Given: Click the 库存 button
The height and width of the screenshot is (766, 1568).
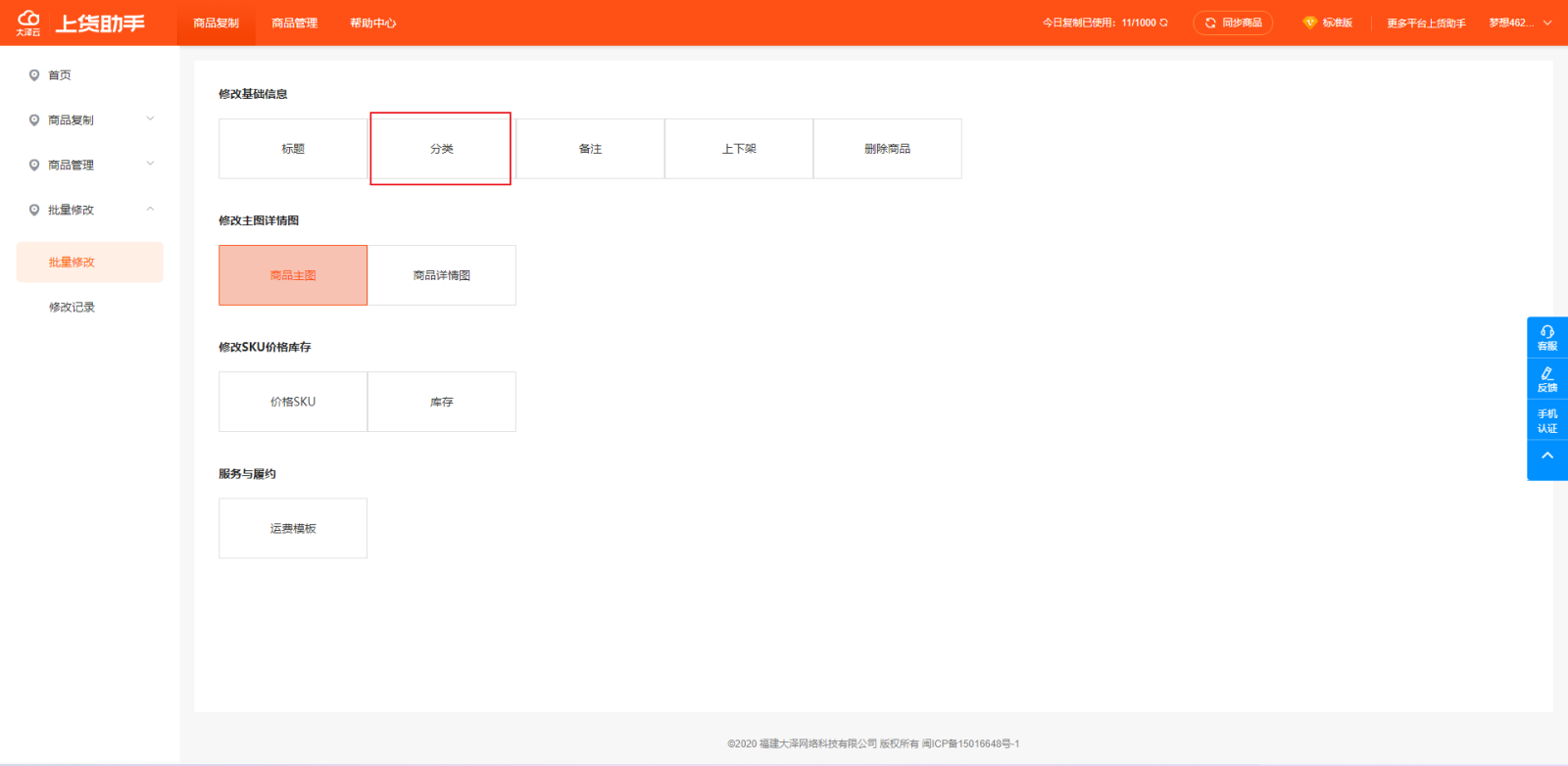Looking at the screenshot, I should point(442,402).
